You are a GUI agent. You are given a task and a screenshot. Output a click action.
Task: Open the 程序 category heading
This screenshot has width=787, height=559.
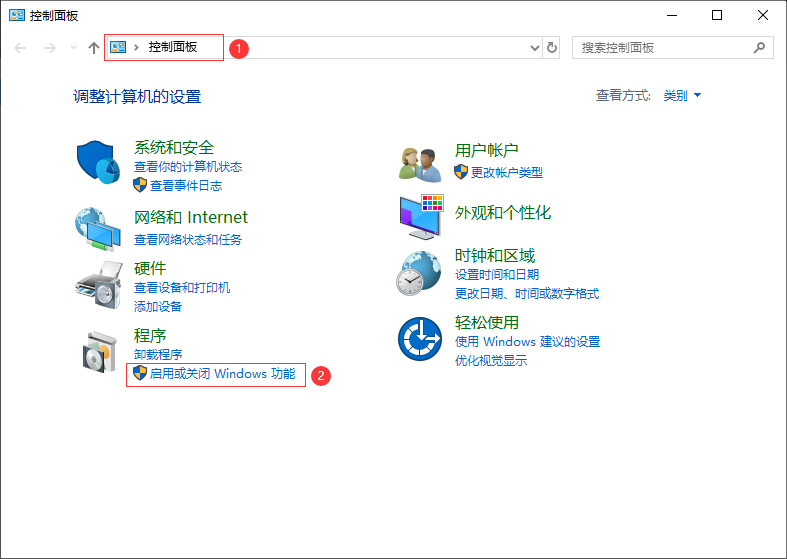(x=150, y=335)
